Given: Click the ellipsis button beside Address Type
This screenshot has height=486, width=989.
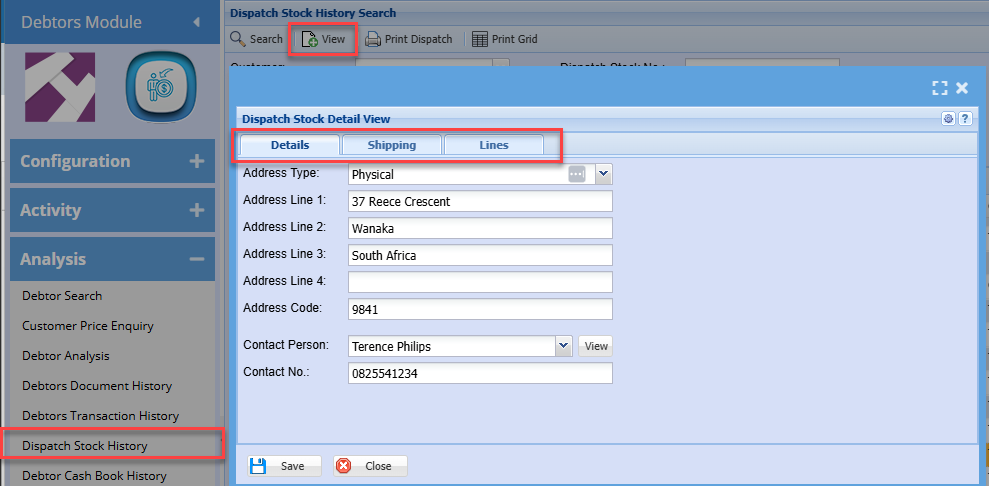Looking at the screenshot, I should [577, 174].
